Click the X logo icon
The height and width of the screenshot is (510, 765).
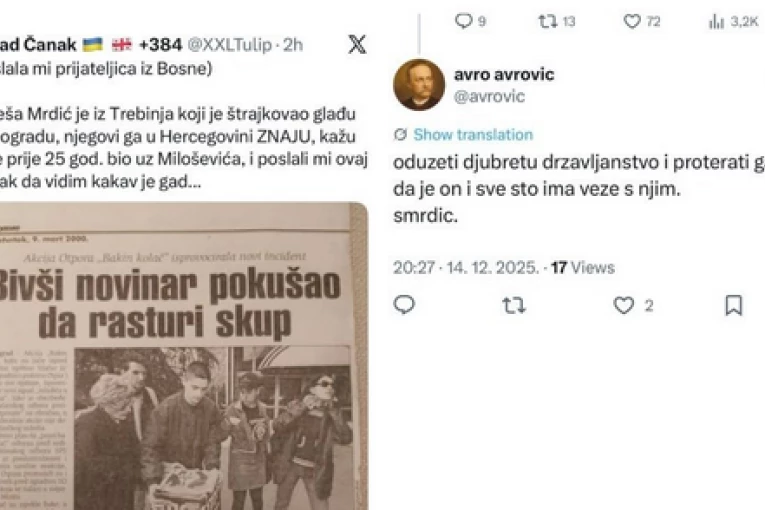tap(357, 44)
